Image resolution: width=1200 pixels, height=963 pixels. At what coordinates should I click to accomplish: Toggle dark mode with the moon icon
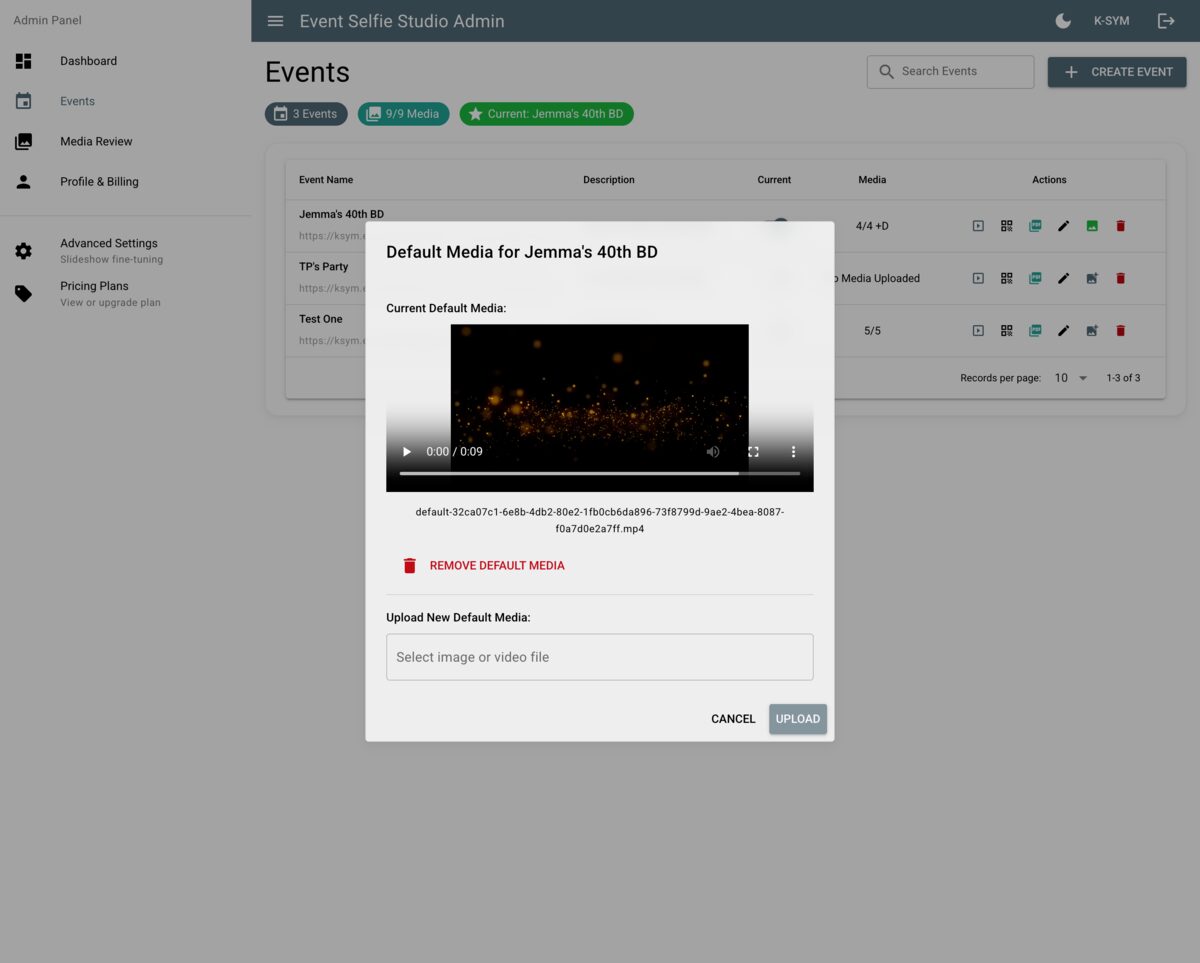(1062, 20)
